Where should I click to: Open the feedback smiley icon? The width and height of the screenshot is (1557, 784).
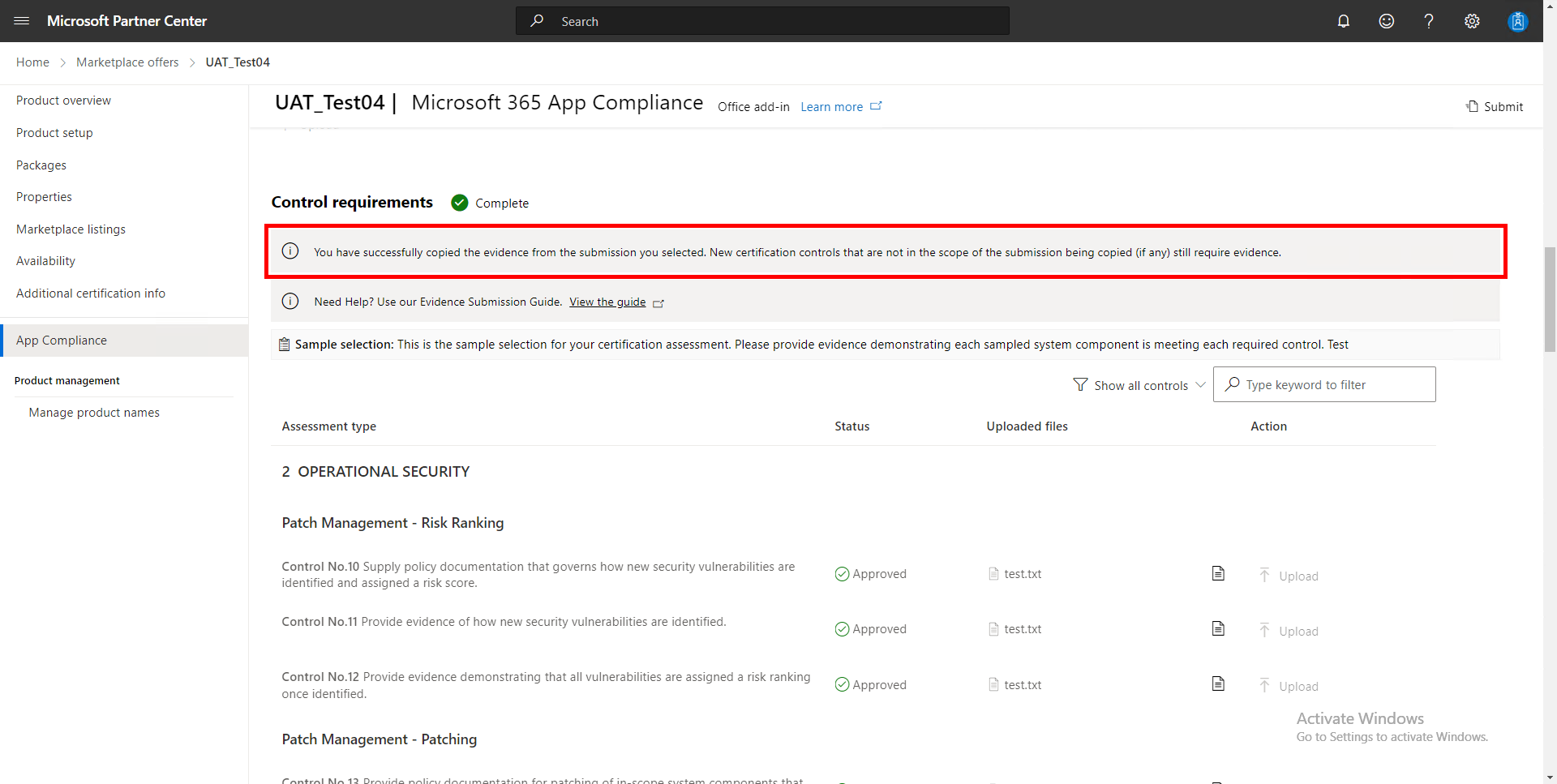(x=1387, y=21)
